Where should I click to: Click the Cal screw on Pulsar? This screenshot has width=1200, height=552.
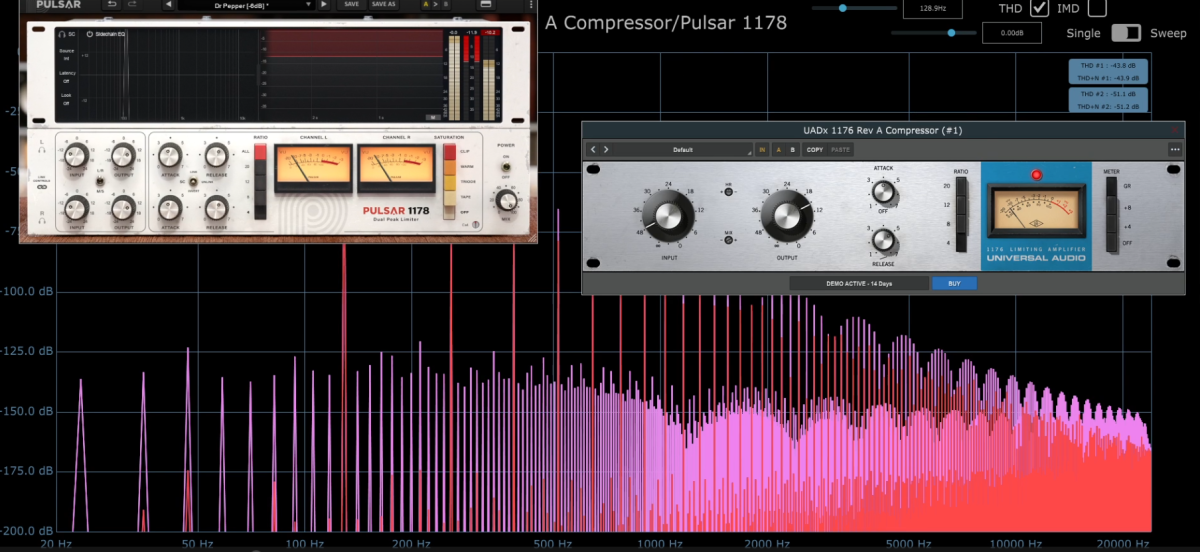pos(475,223)
